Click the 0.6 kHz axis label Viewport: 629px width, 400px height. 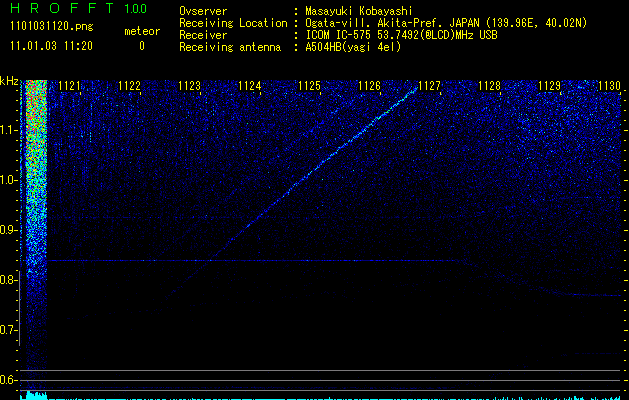pyautogui.click(x=9, y=380)
